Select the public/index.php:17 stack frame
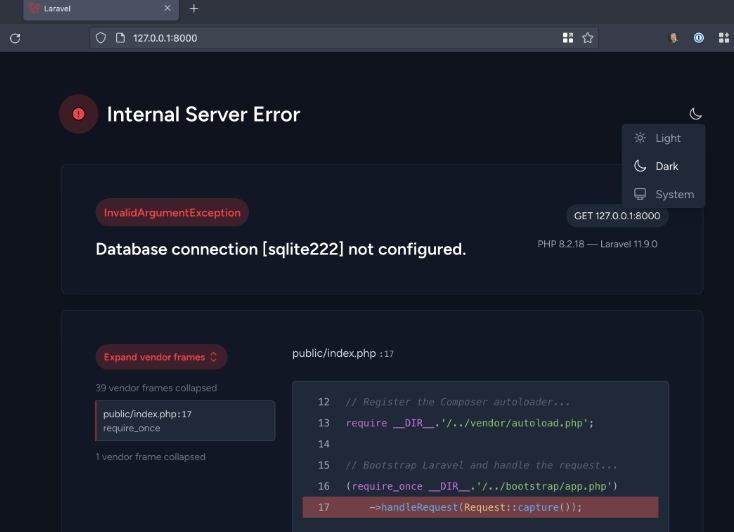The height and width of the screenshot is (532, 734). pyautogui.click(x=185, y=421)
